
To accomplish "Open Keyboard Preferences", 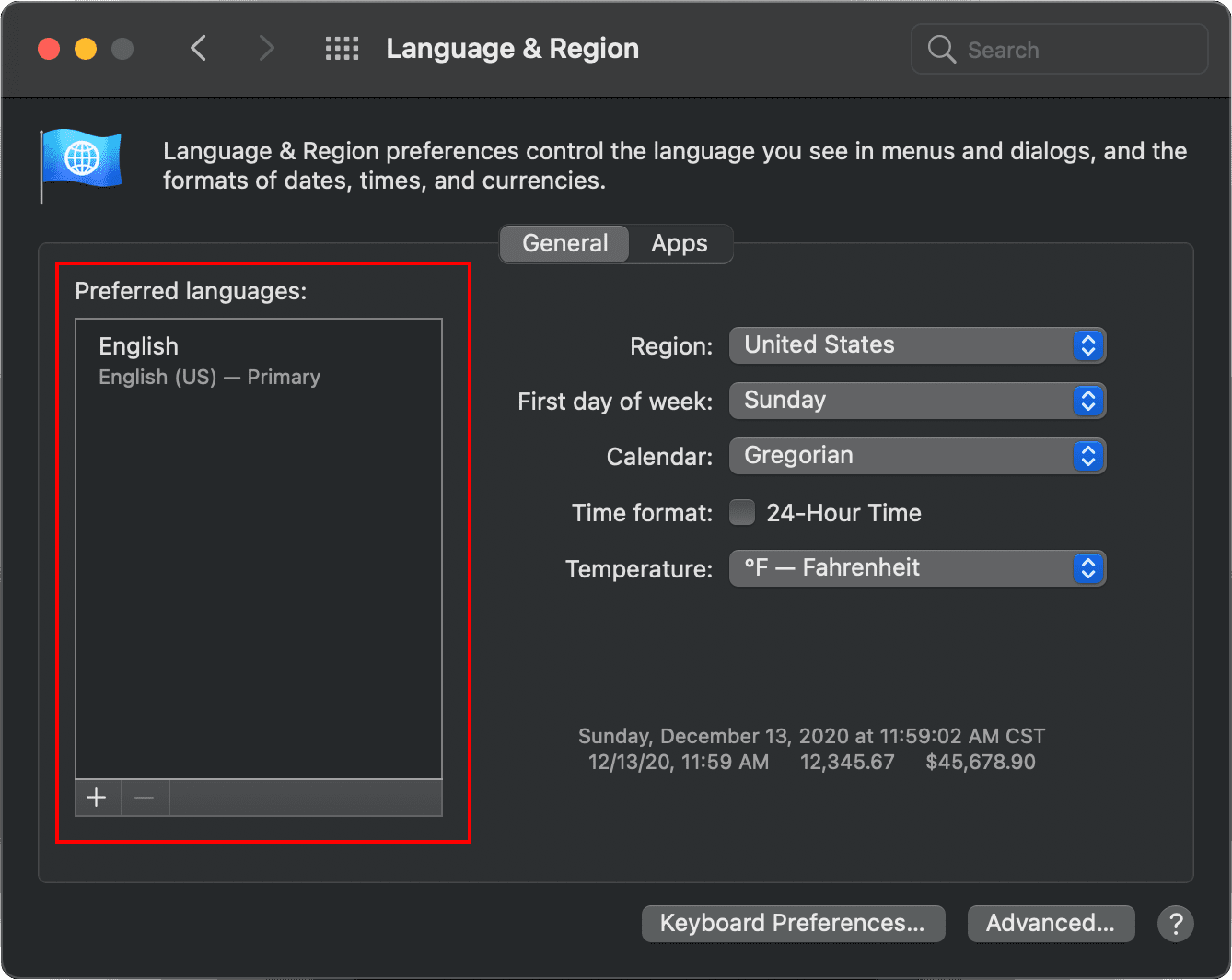I will click(793, 923).
